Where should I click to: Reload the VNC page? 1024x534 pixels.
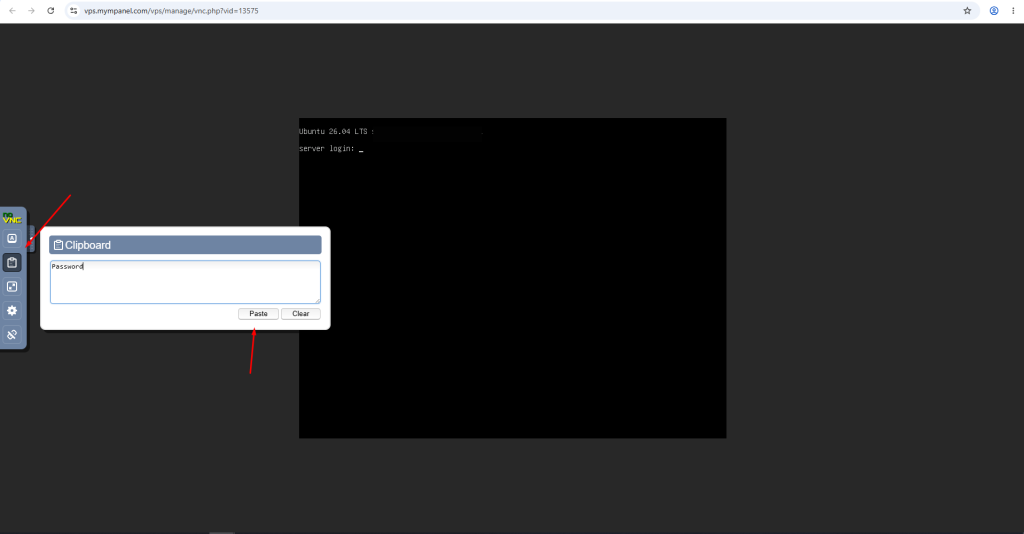(50, 10)
